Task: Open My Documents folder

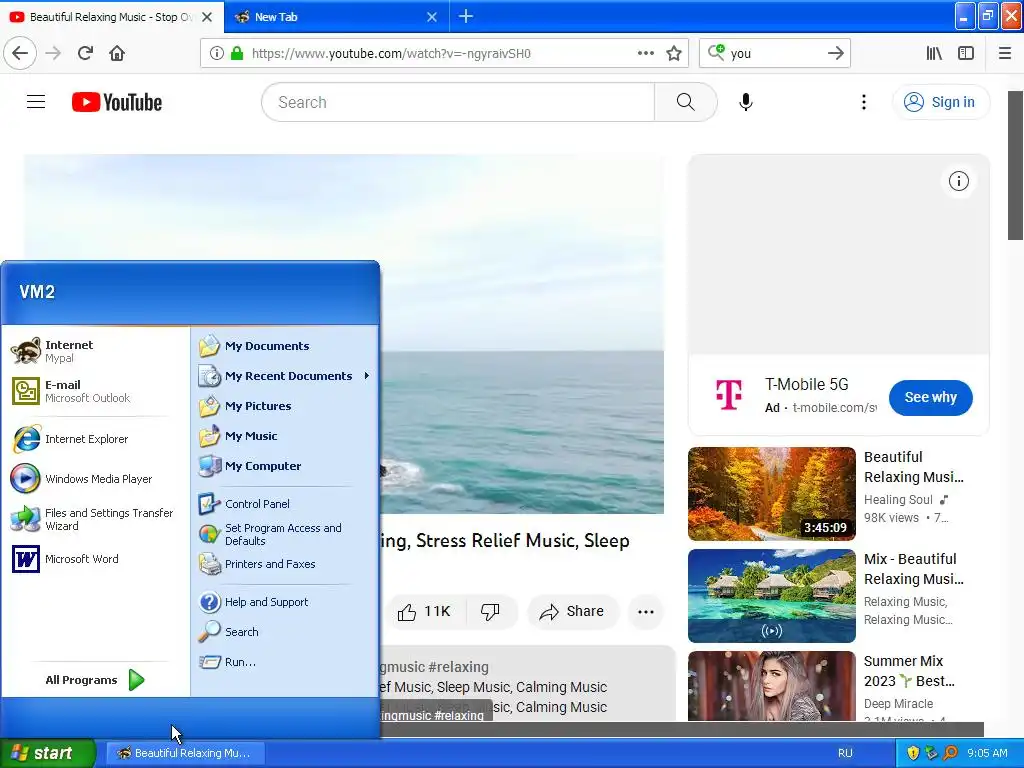Action: click(285, 345)
